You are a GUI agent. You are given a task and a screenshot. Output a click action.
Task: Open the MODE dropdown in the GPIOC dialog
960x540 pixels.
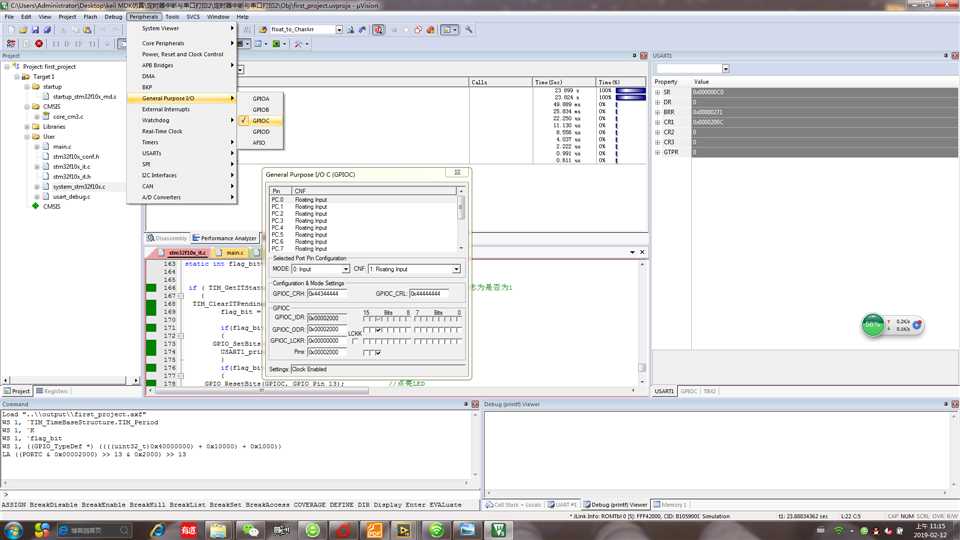click(346, 269)
